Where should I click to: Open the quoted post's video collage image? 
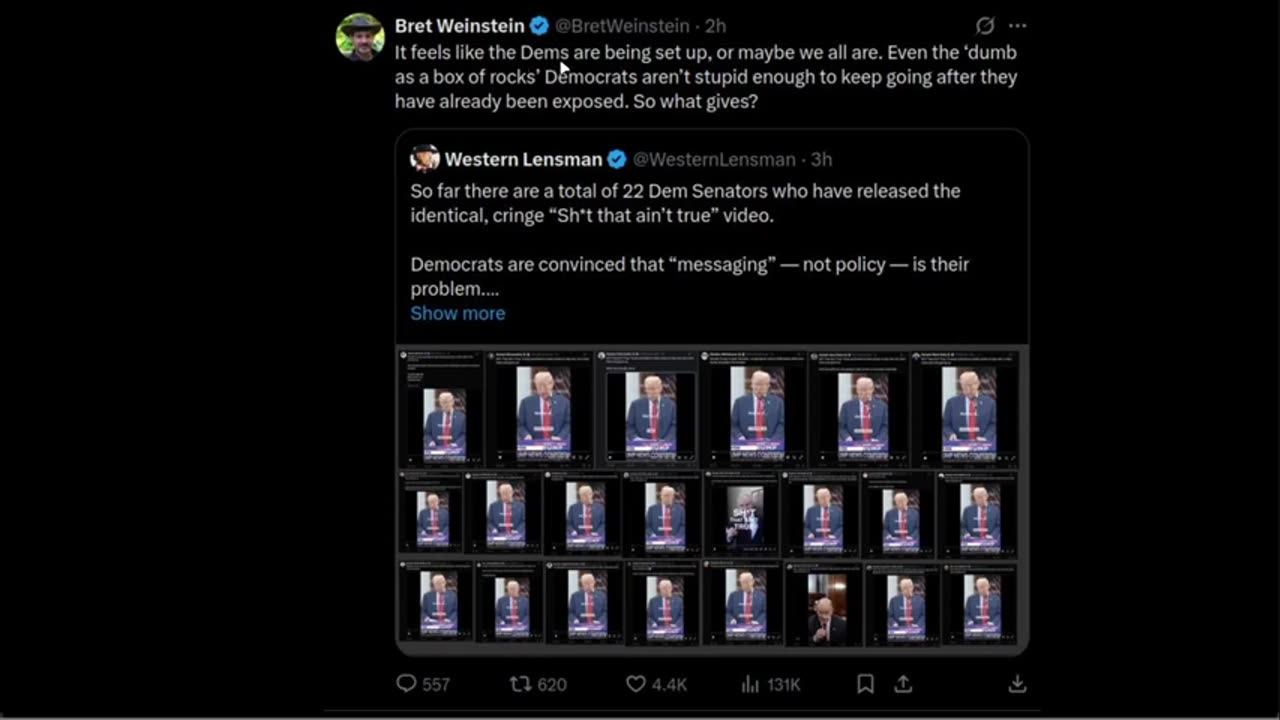click(x=711, y=498)
